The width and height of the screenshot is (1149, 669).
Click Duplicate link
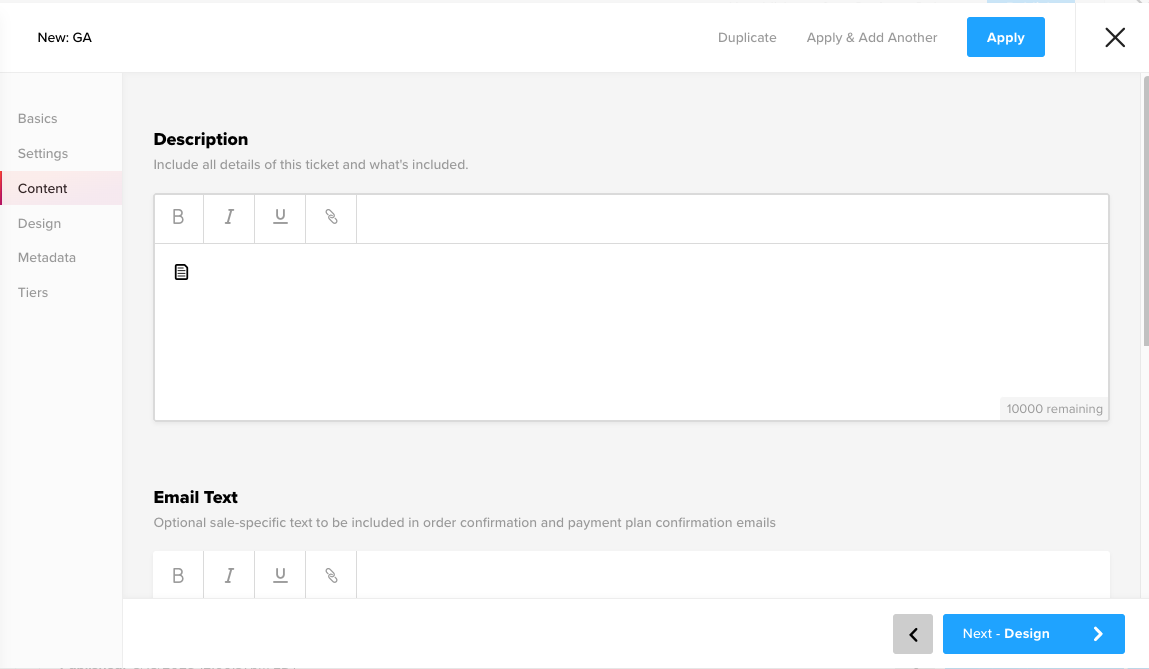pyautogui.click(x=747, y=37)
